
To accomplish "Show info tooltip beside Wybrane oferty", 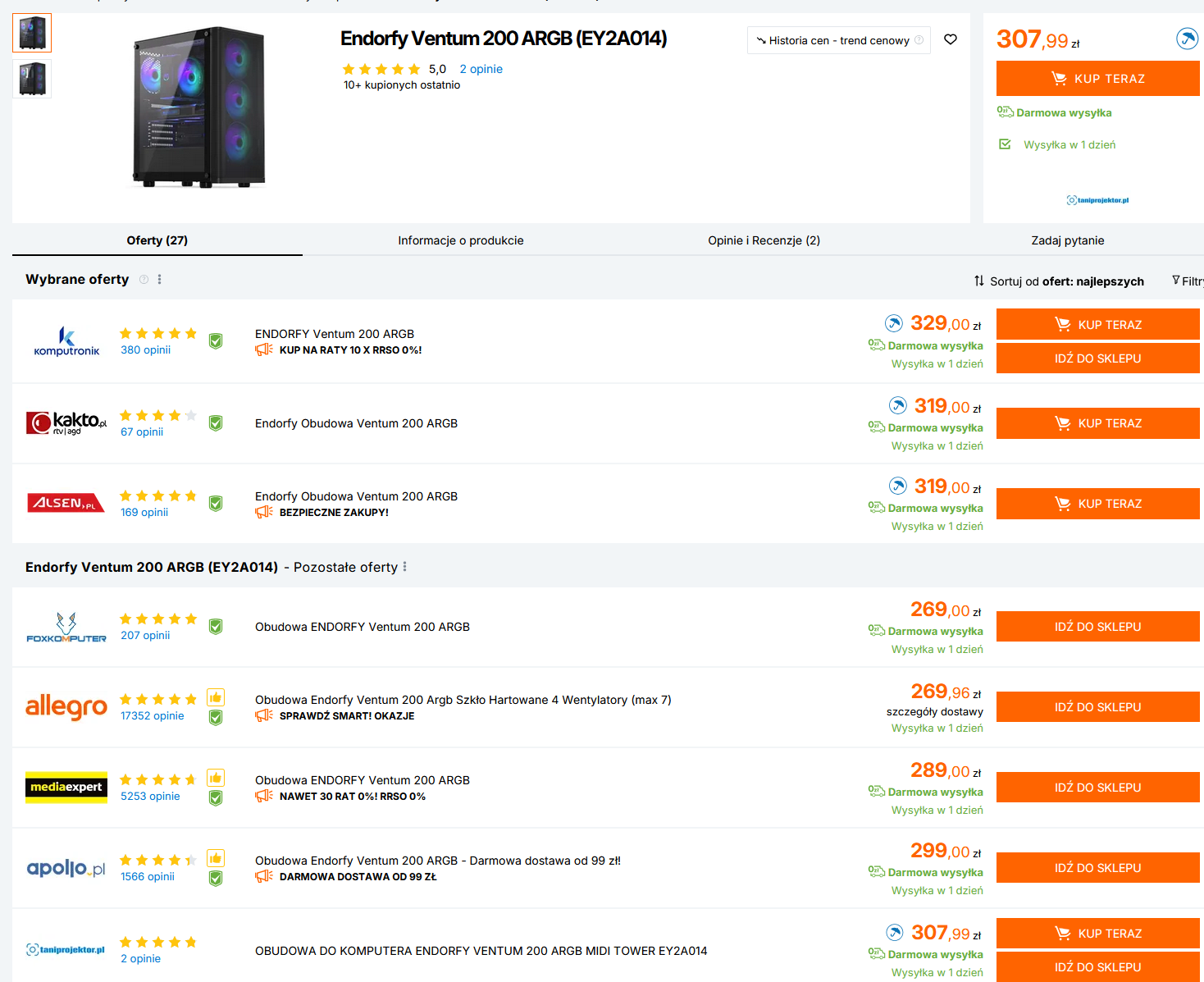I will [144, 280].
